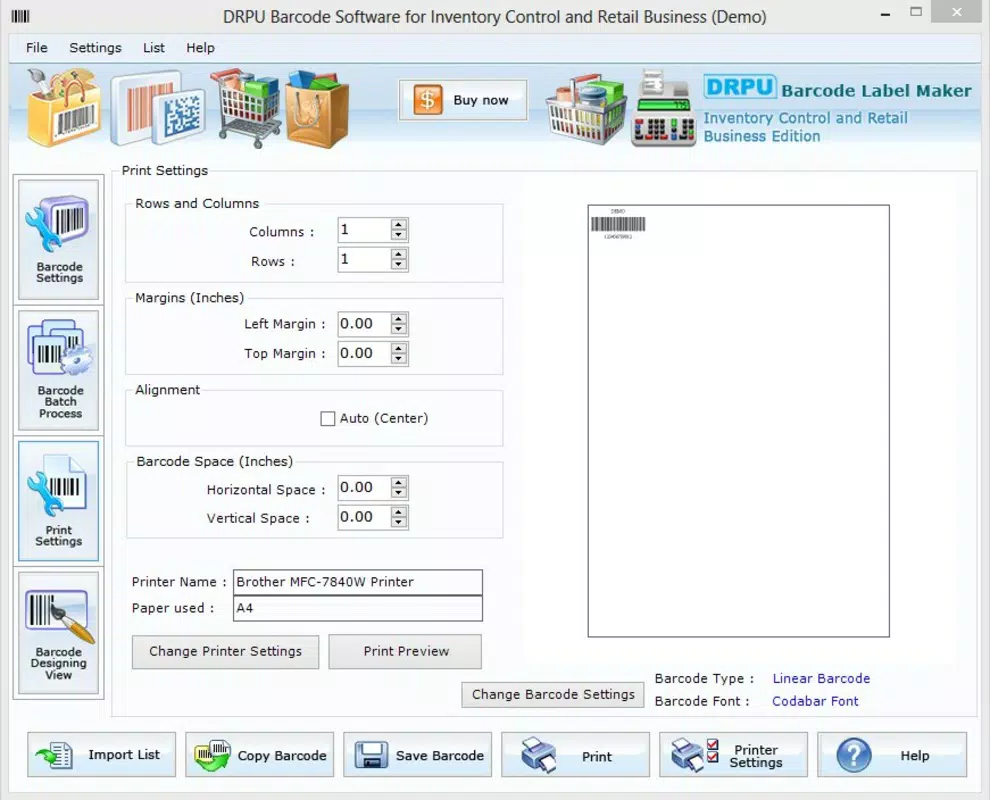Image resolution: width=990 pixels, height=800 pixels.
Task: Close the DRPU Barcode window
Action: (957, 12)
